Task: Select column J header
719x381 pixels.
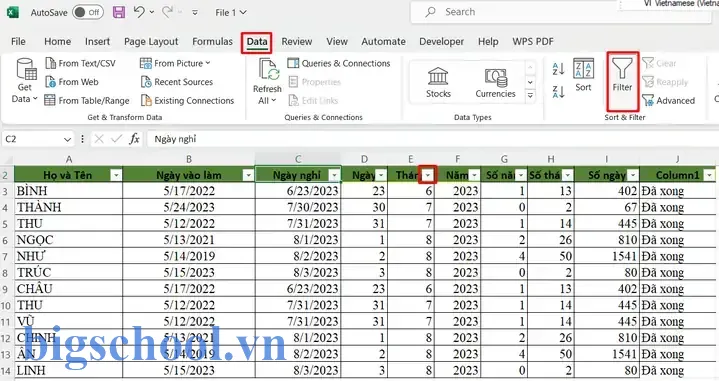Action: (x=677, y=159)
